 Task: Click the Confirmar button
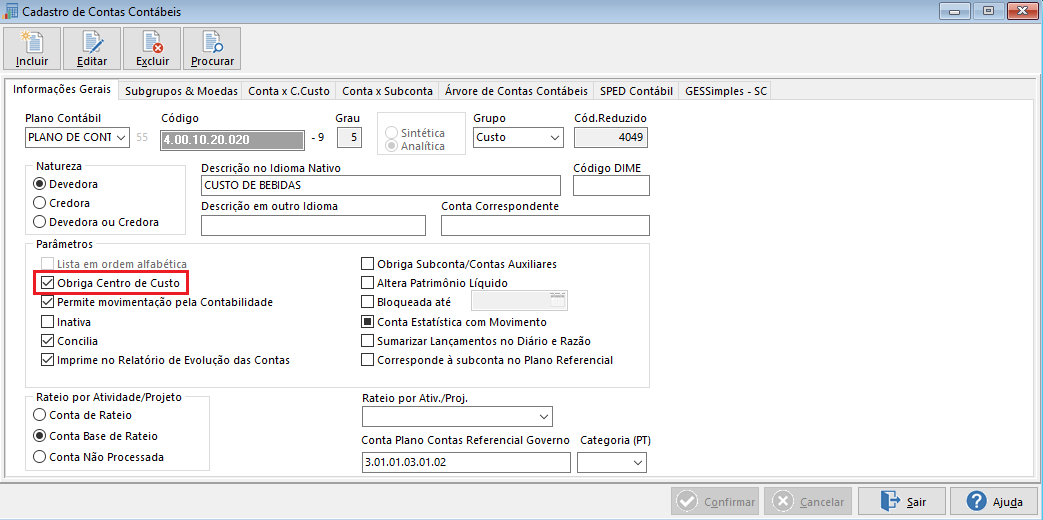715,502
